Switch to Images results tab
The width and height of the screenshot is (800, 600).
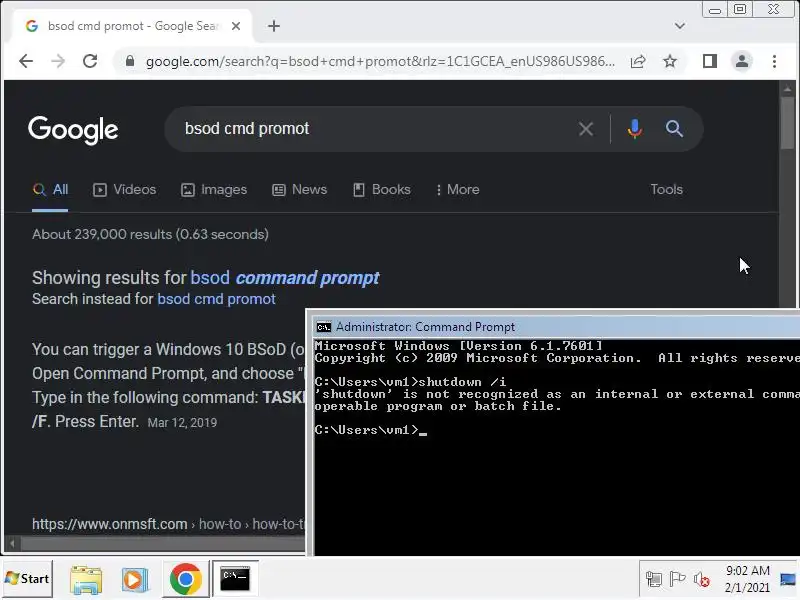[x=214, y=190]
